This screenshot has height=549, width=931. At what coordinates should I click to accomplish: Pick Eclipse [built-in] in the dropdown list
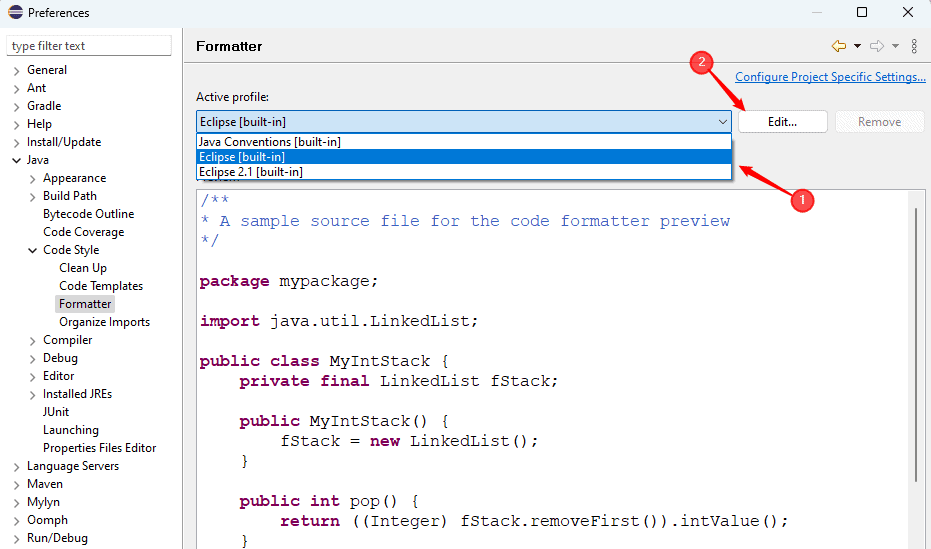click(241, 157)
